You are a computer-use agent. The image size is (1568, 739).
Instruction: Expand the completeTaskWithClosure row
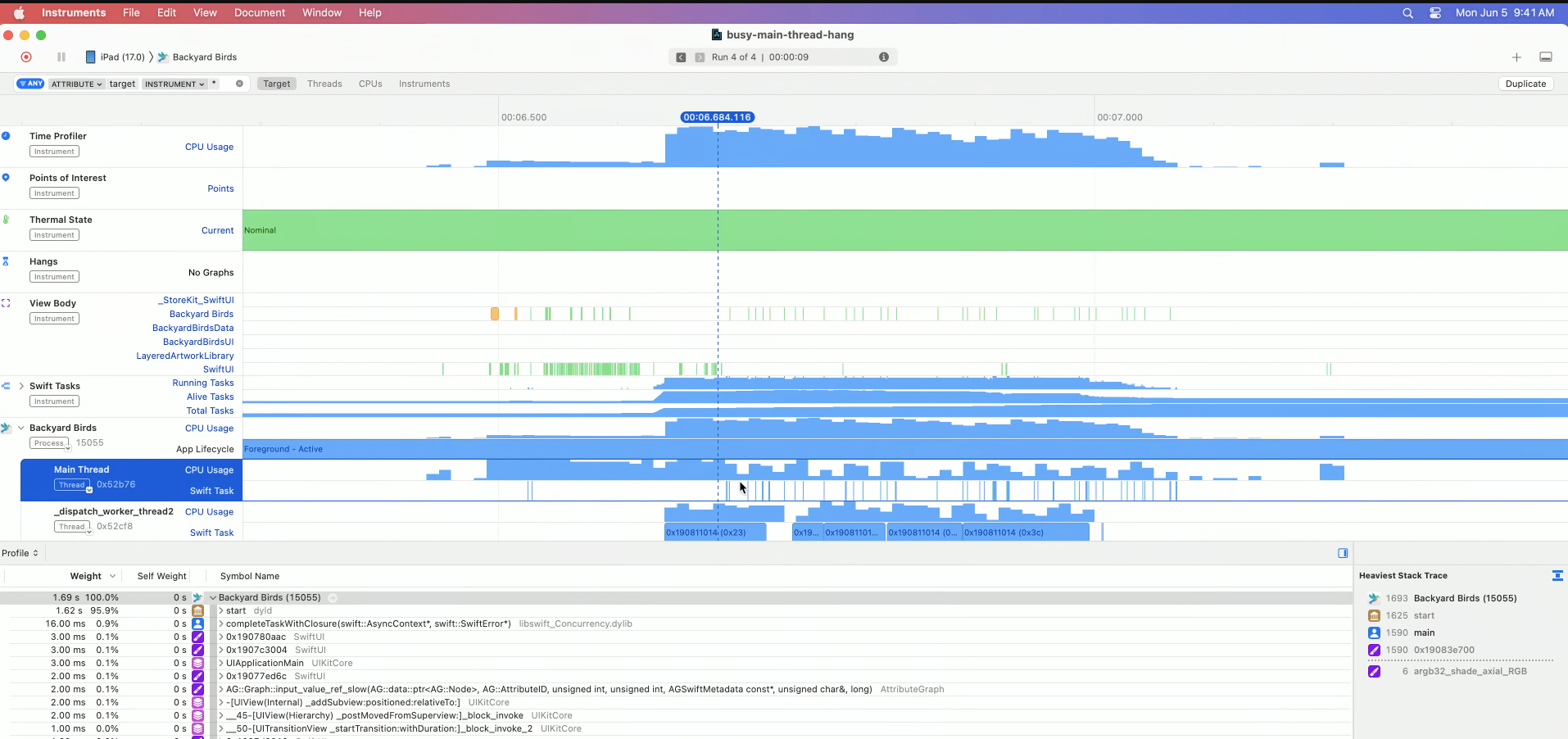click(221, 624)
